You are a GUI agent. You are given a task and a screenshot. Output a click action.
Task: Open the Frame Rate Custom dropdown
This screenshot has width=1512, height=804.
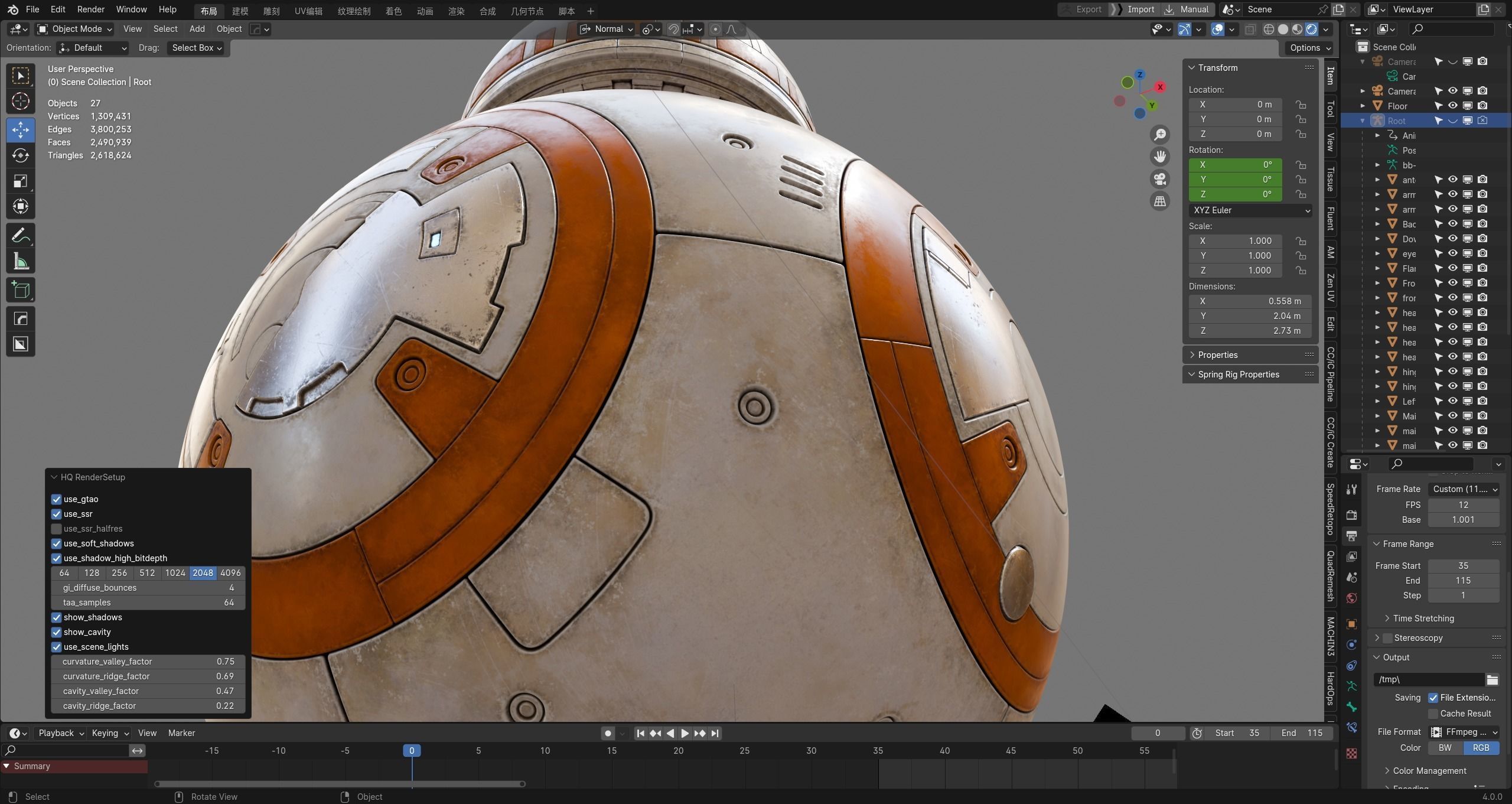click(x=1464, y=489)
